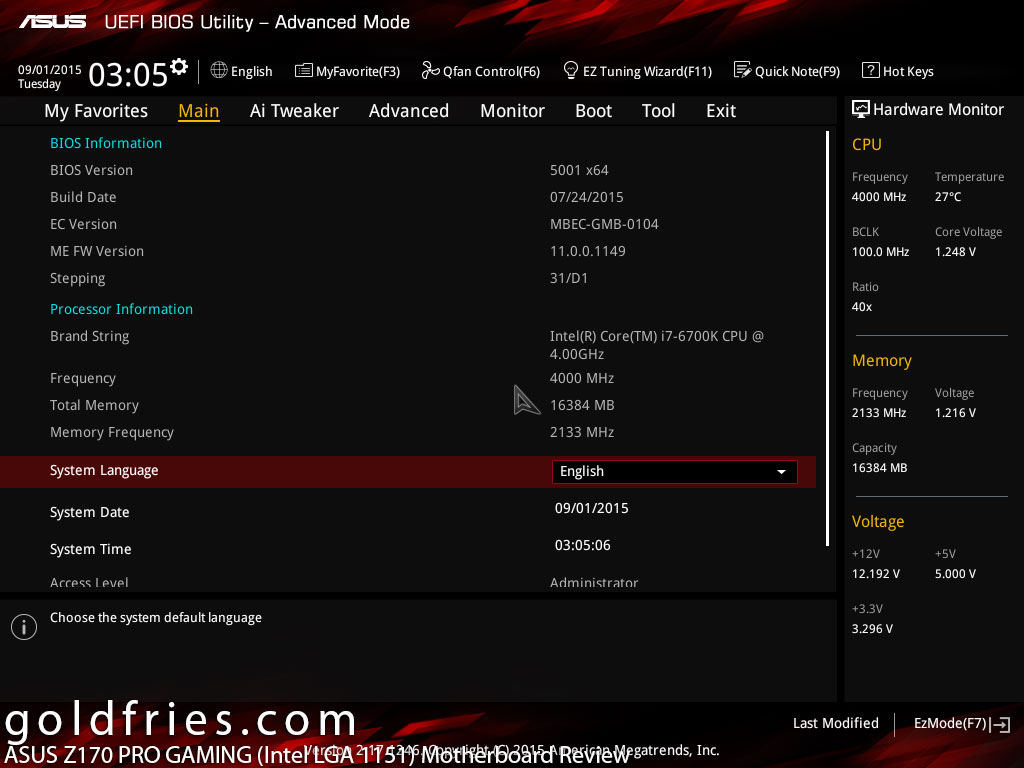
Task: Click the EZ Tuning Wizard lightbulb icon
Action: 571,70
